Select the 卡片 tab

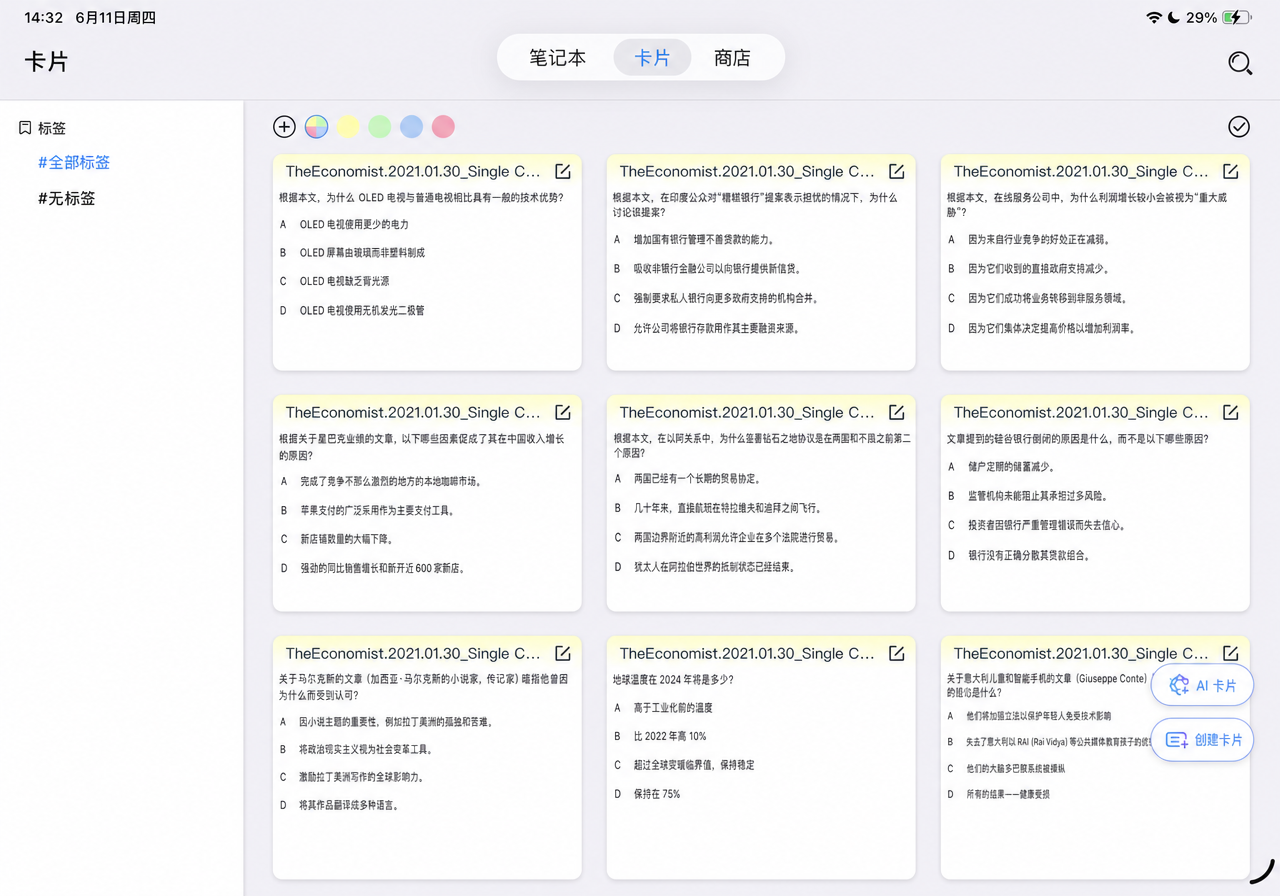pyautogui.click(x=652, y=58)
